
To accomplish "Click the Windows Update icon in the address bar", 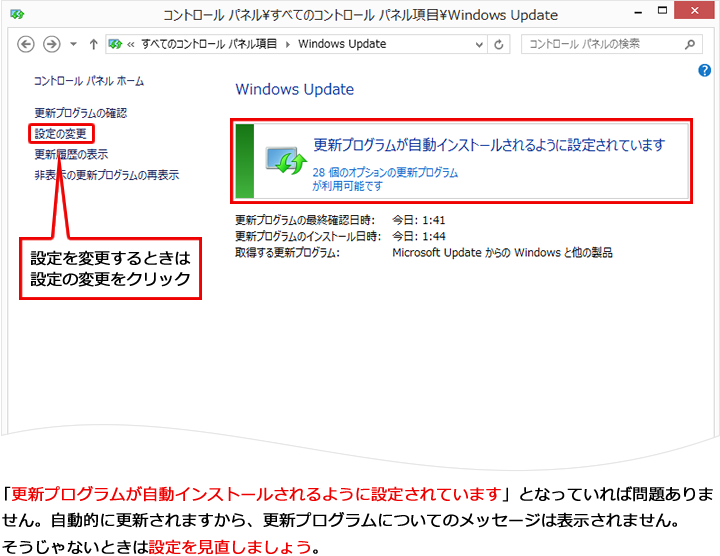I will [x=115, y=44].
